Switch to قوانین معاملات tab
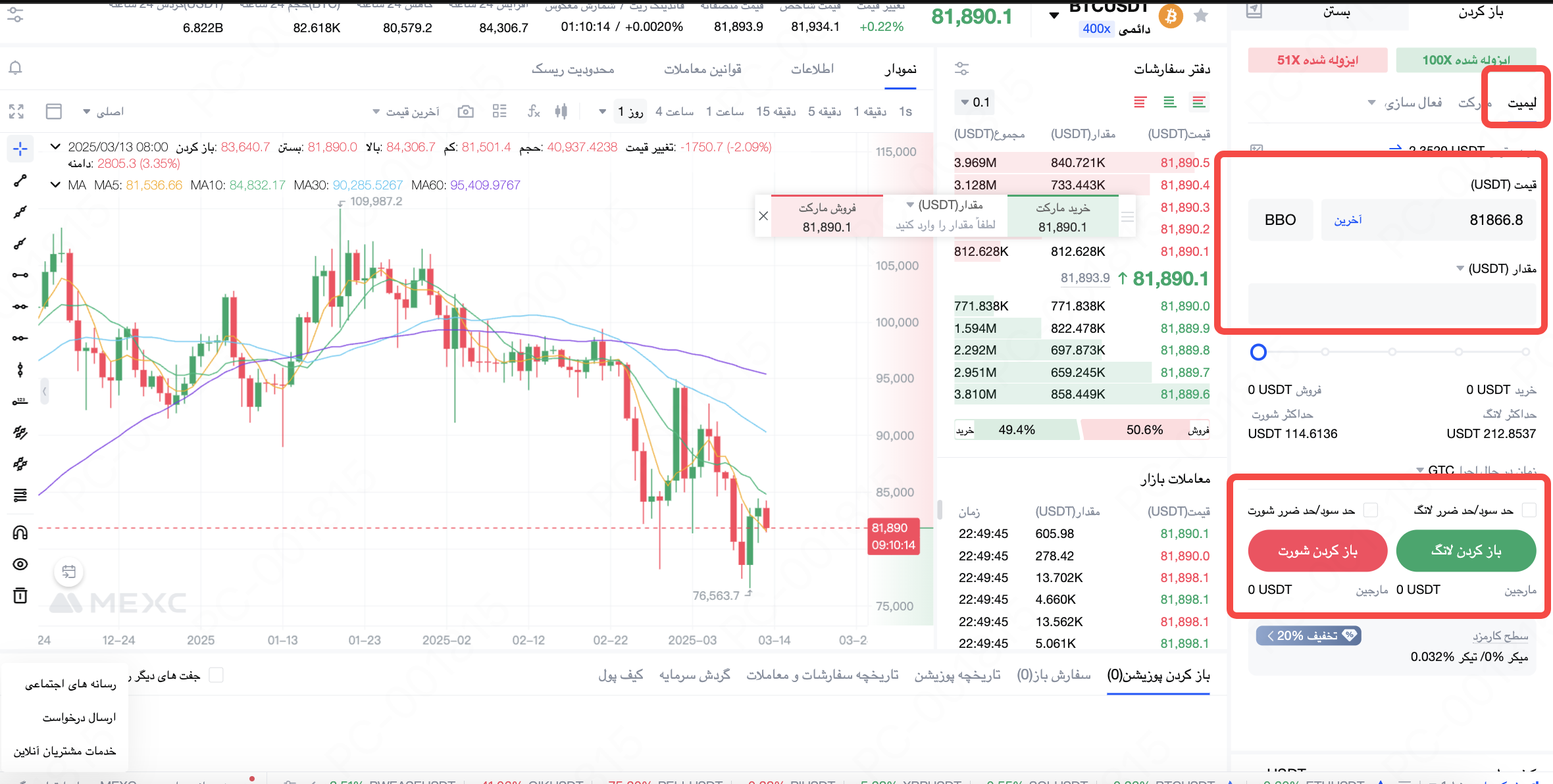 703,68
